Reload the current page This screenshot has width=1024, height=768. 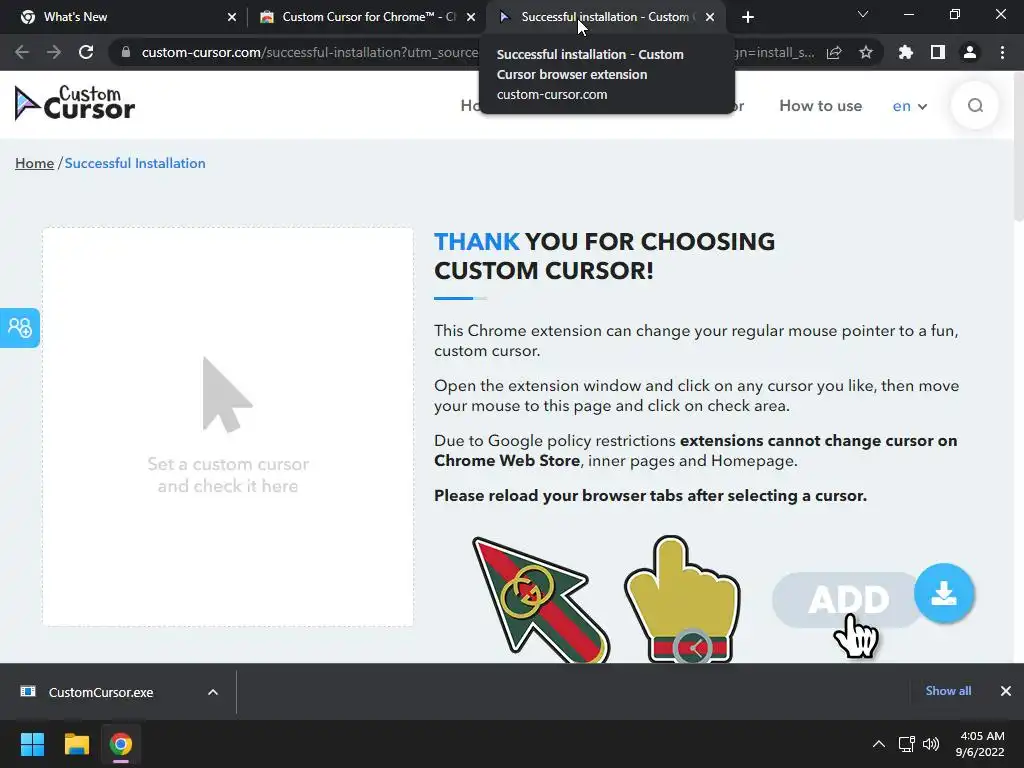[x=86, y=52]
